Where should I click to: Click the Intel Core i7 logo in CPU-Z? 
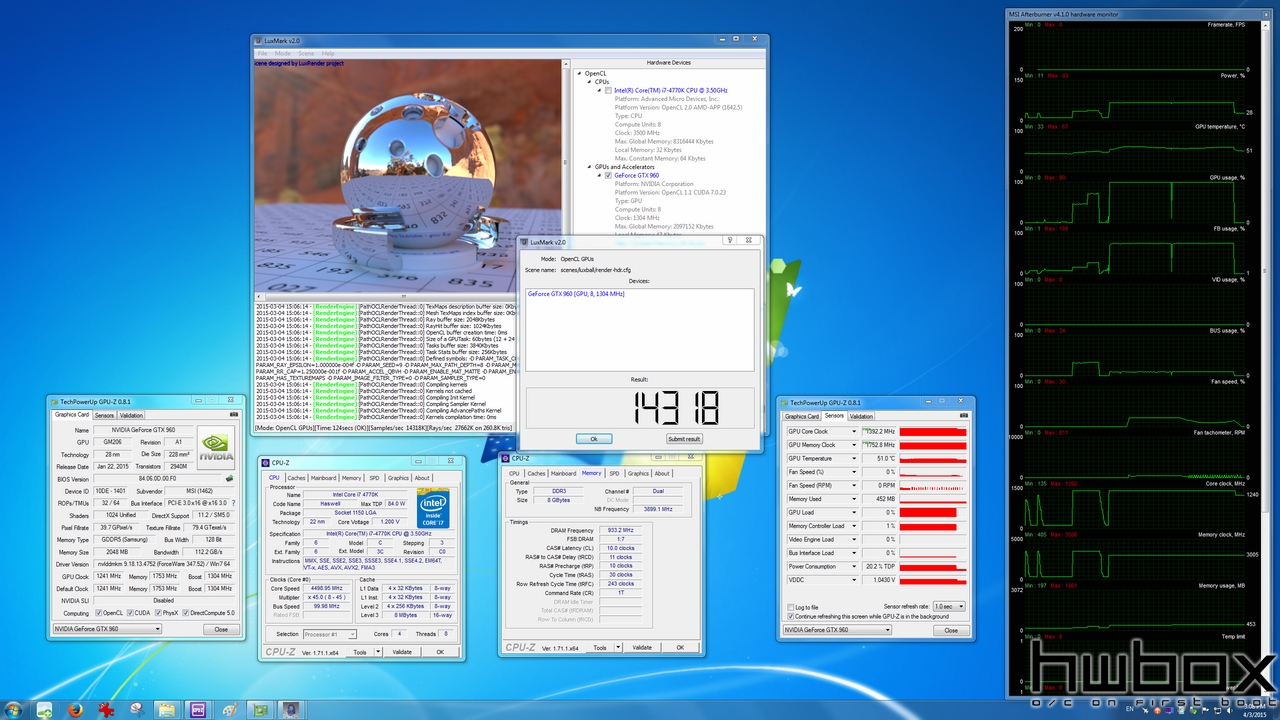coord(433,509)
